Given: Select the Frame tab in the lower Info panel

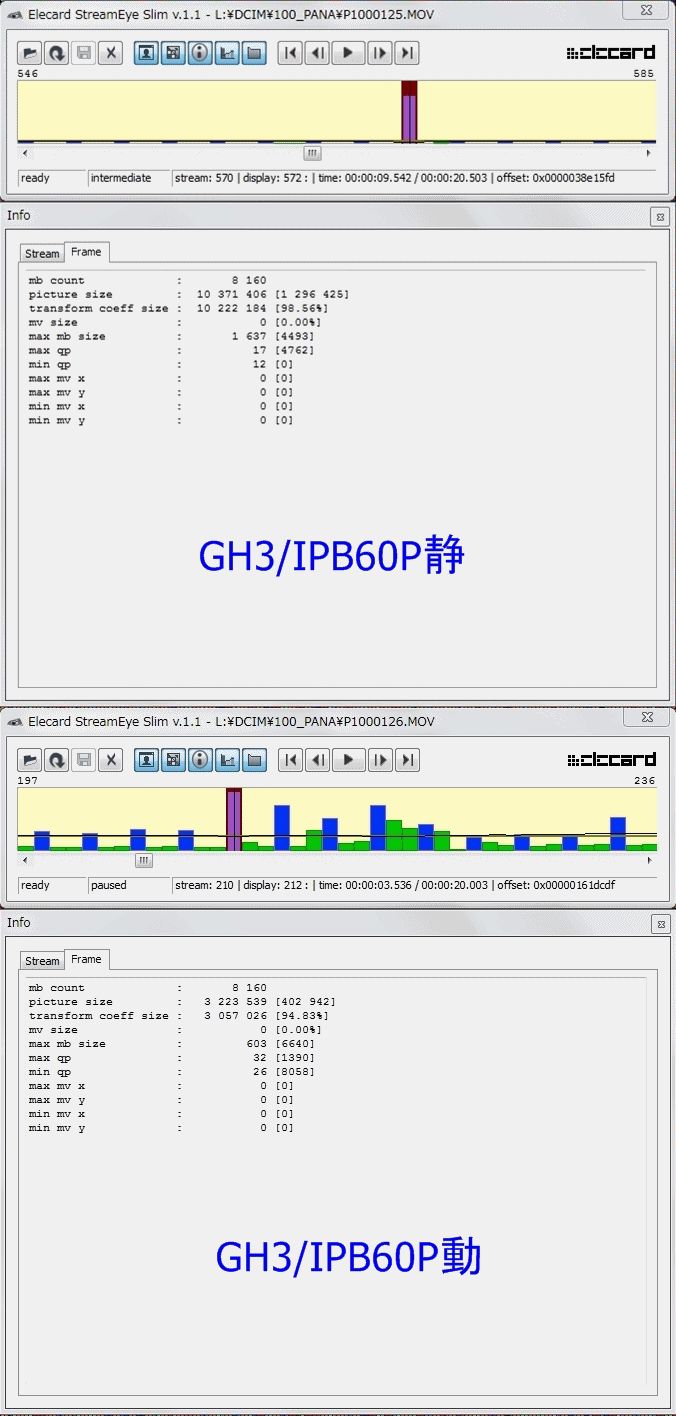Looking at the screenshot, I should (86, 959).
